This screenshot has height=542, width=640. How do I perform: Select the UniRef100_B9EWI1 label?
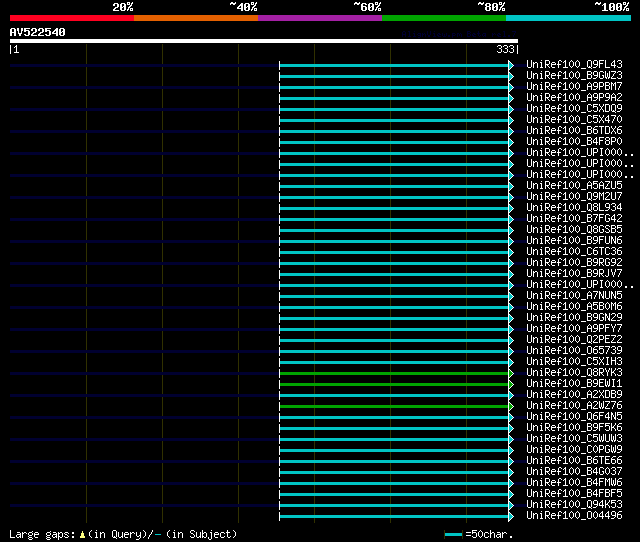point(574,384)
